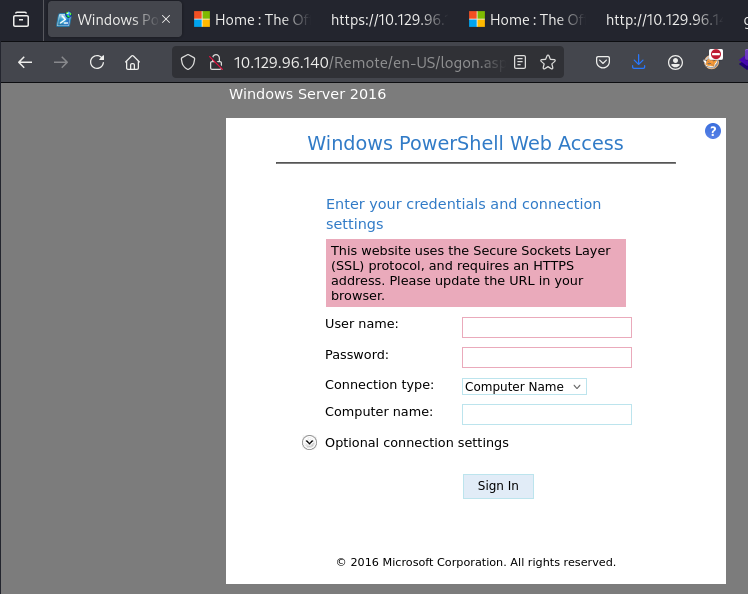Click the User name input field

[x=546, y=327]
